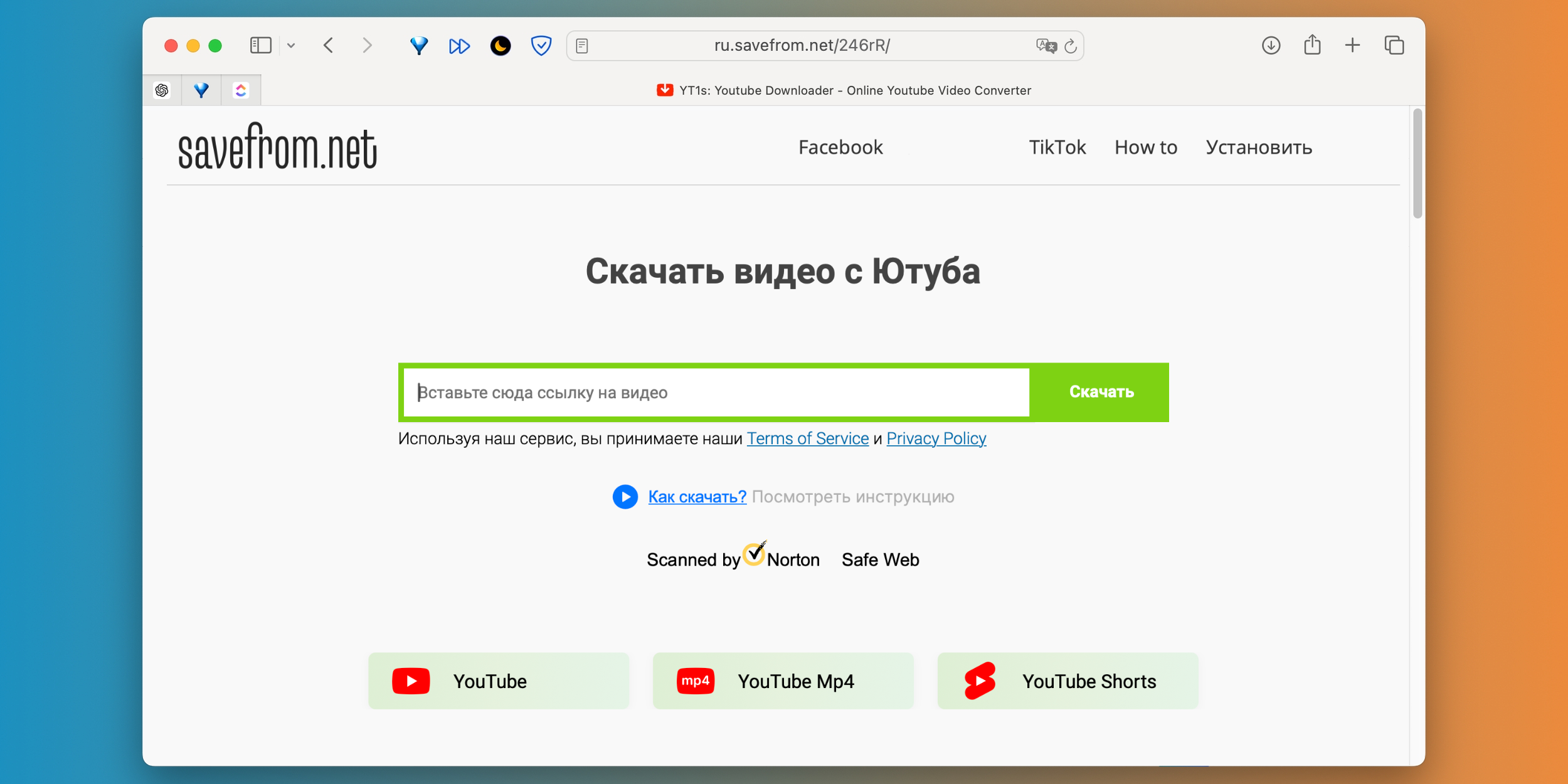Close the Safari window red button
Screen dimensions: 1568x784
[x=171, y=46]
